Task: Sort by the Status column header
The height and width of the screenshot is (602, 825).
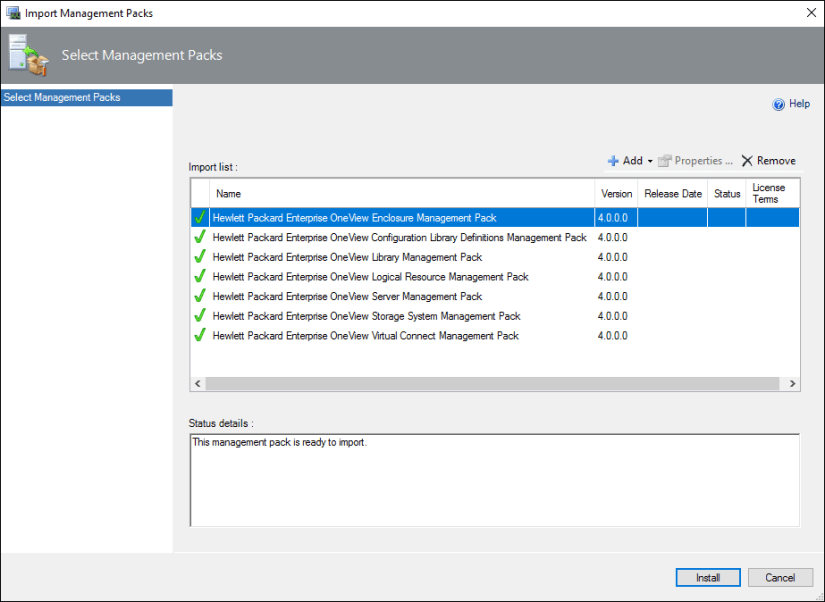Action: [x=727, y=194]
